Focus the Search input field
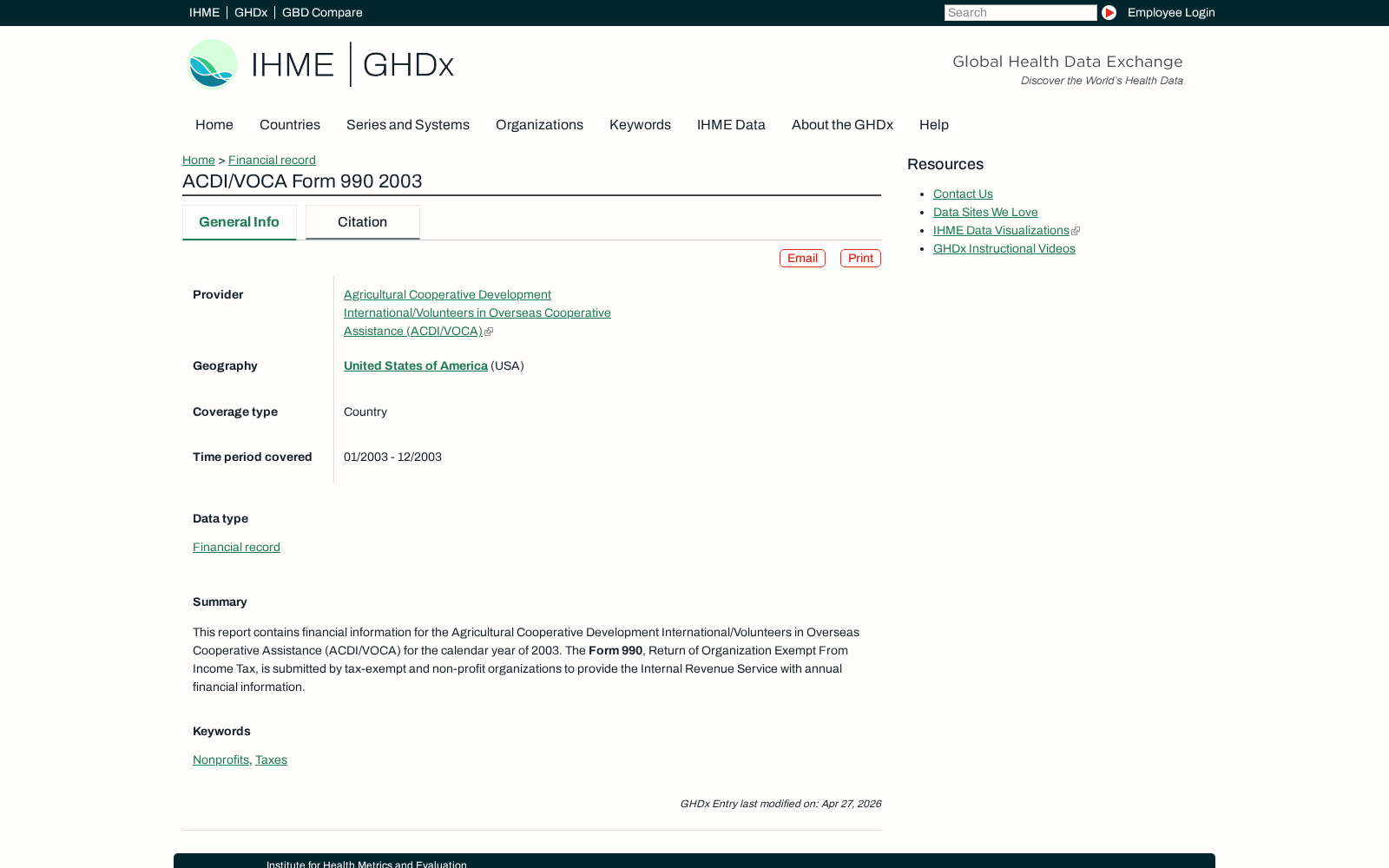Image resolution: width=1389 pixels, height=868 pixels. pyautogui.click(x=1020, y=12)
